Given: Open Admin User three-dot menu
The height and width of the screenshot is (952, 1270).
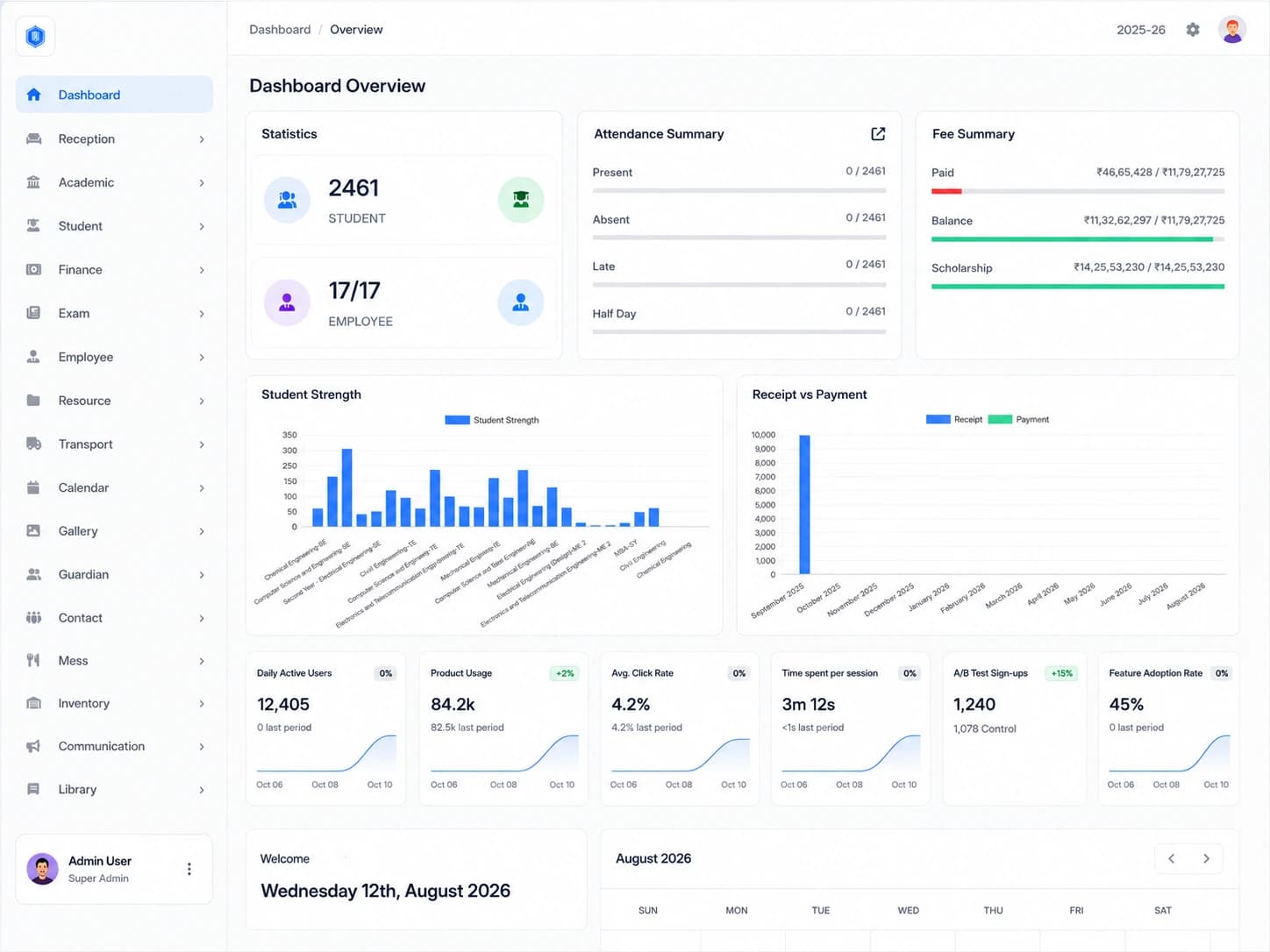Looking at the screenshot, I should click(189, 869).
